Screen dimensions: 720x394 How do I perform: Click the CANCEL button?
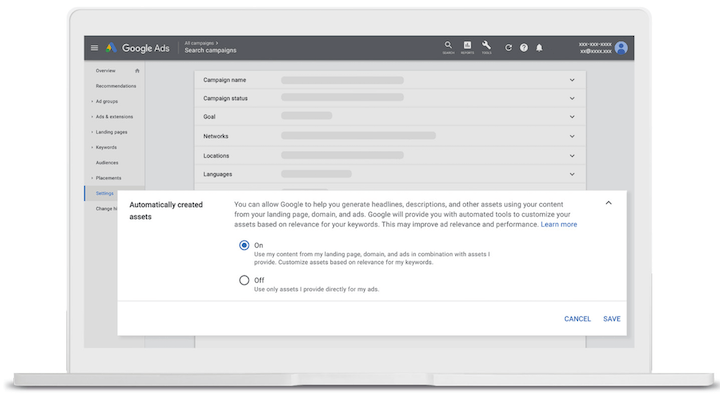coord(577,319)
